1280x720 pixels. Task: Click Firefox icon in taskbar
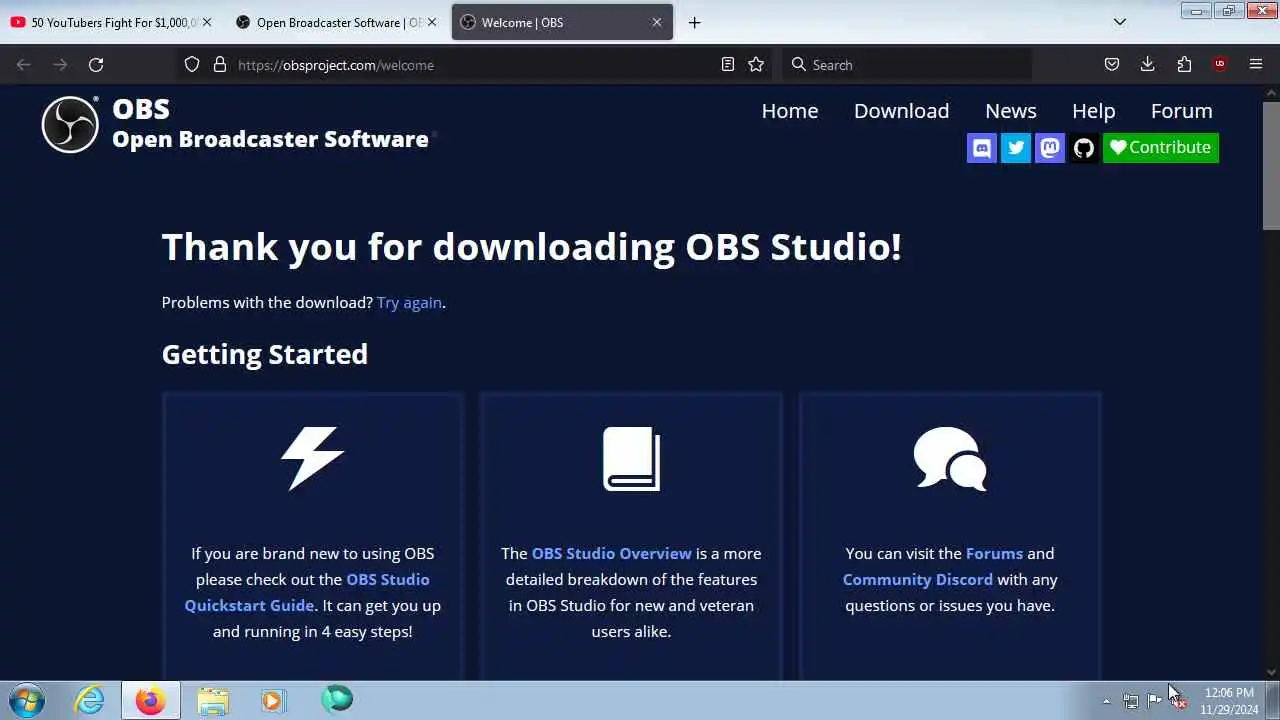point(151,700)
